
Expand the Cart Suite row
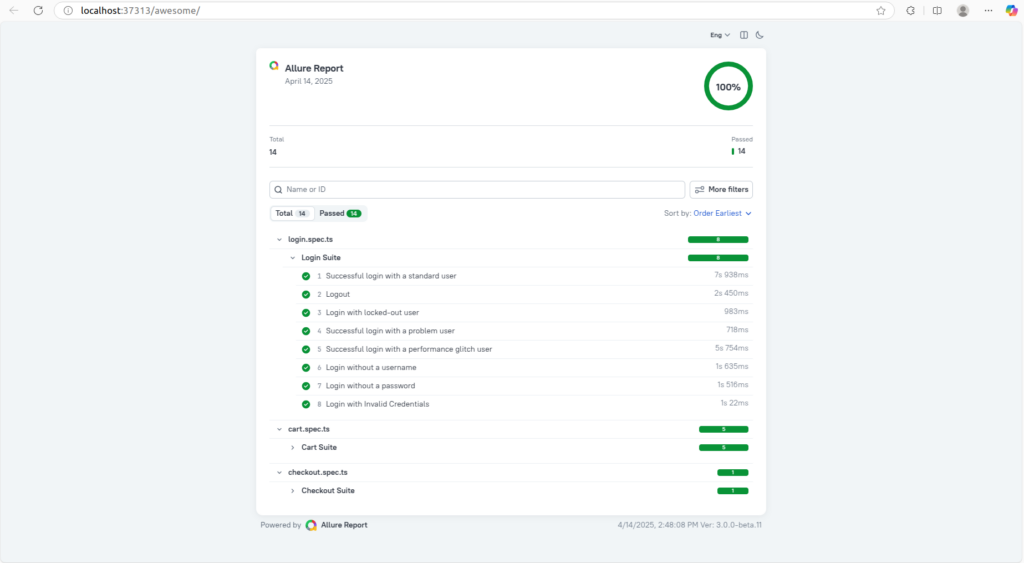point(293,447)
